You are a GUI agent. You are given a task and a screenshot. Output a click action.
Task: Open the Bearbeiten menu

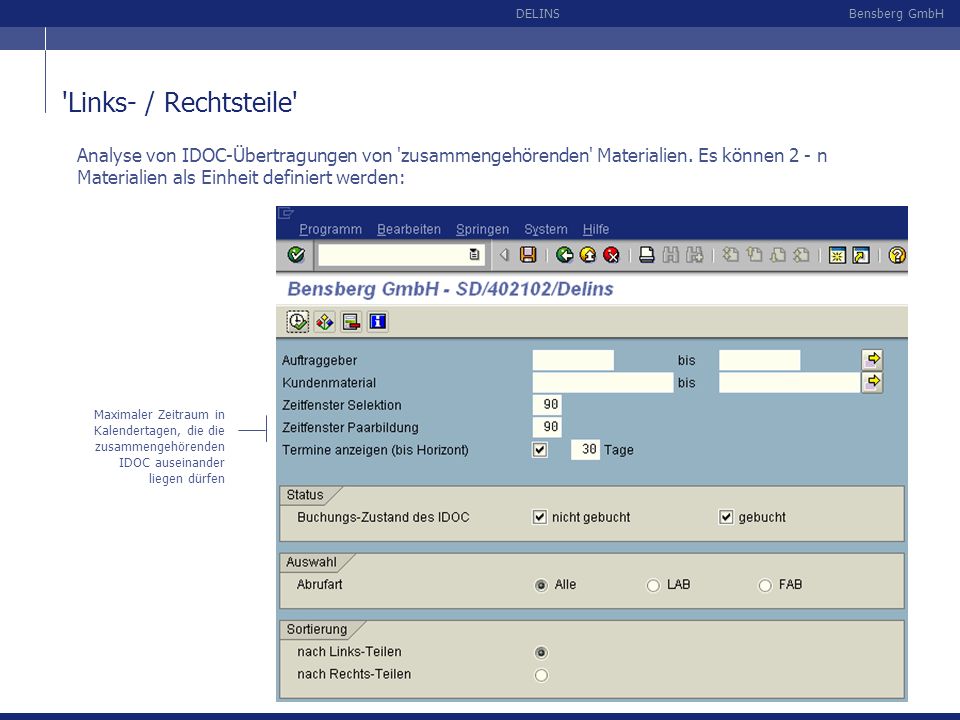pos(409,229)
